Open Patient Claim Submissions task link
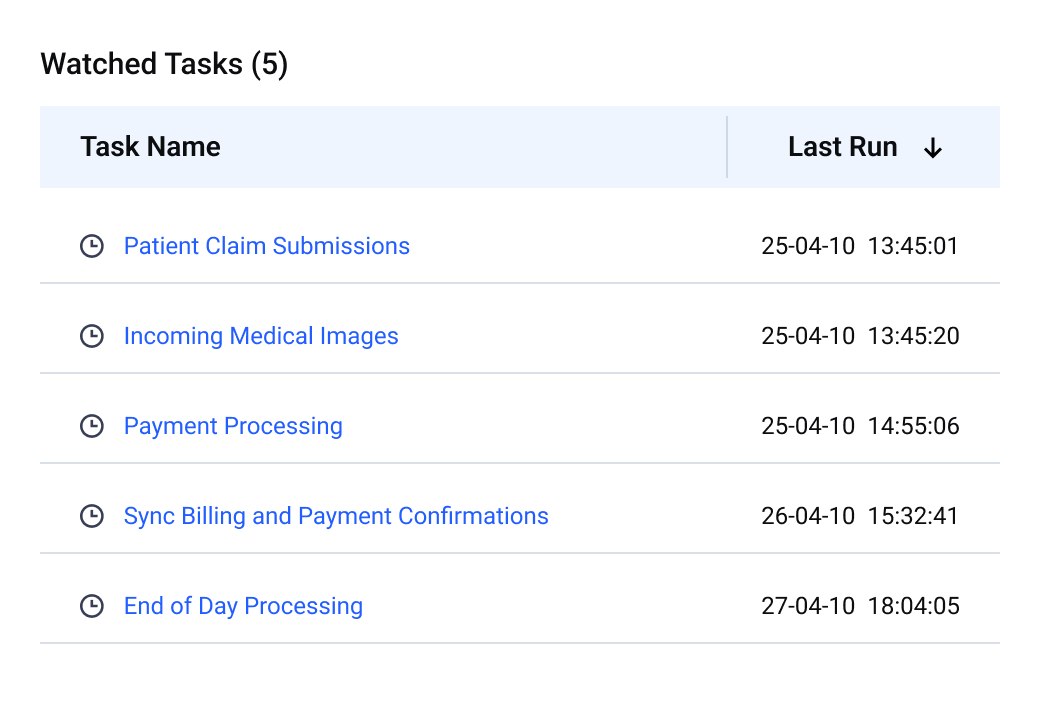This screenshot has width=1040, height=704. pos(266,246)
